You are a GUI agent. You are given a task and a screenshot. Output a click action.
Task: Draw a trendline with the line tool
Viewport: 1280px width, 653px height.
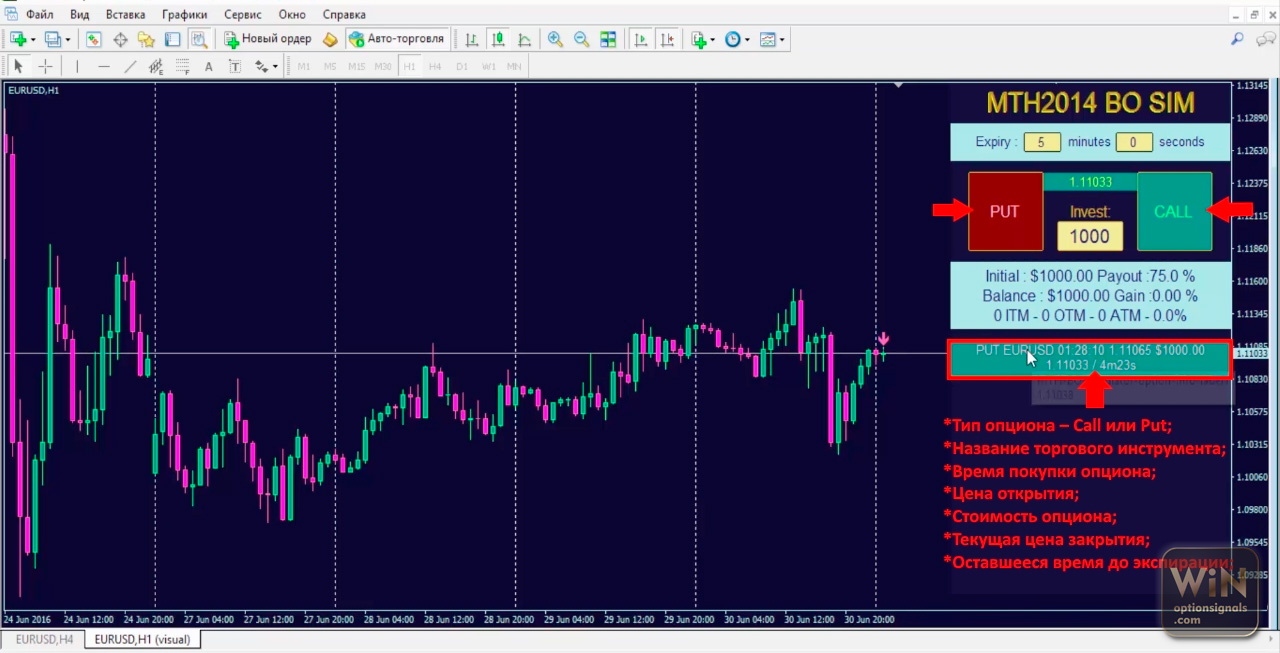pyautogui.click(x=130, y=67)
